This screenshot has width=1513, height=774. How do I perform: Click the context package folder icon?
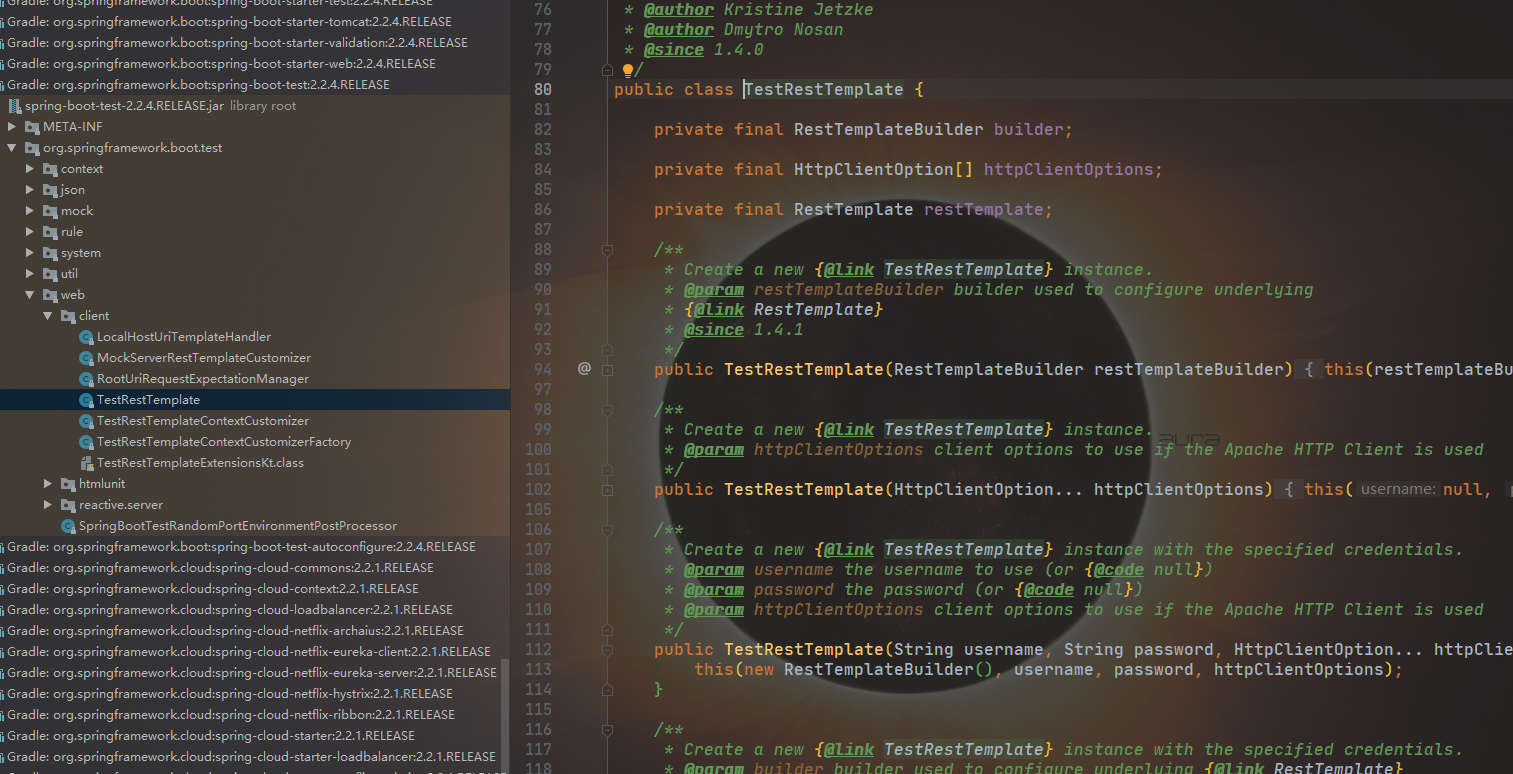tap(50, 169)
